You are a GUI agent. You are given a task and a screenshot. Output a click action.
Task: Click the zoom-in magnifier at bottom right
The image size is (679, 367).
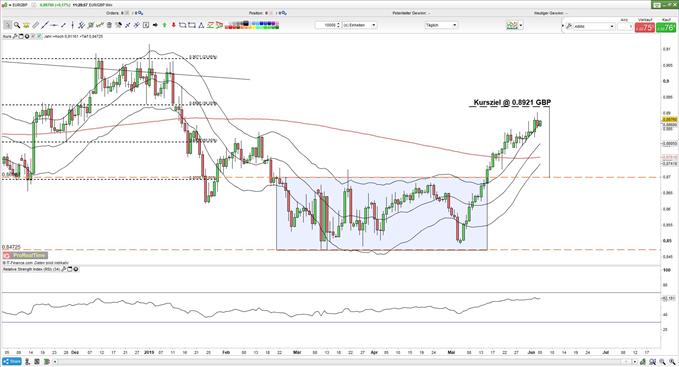pos(672,361)
